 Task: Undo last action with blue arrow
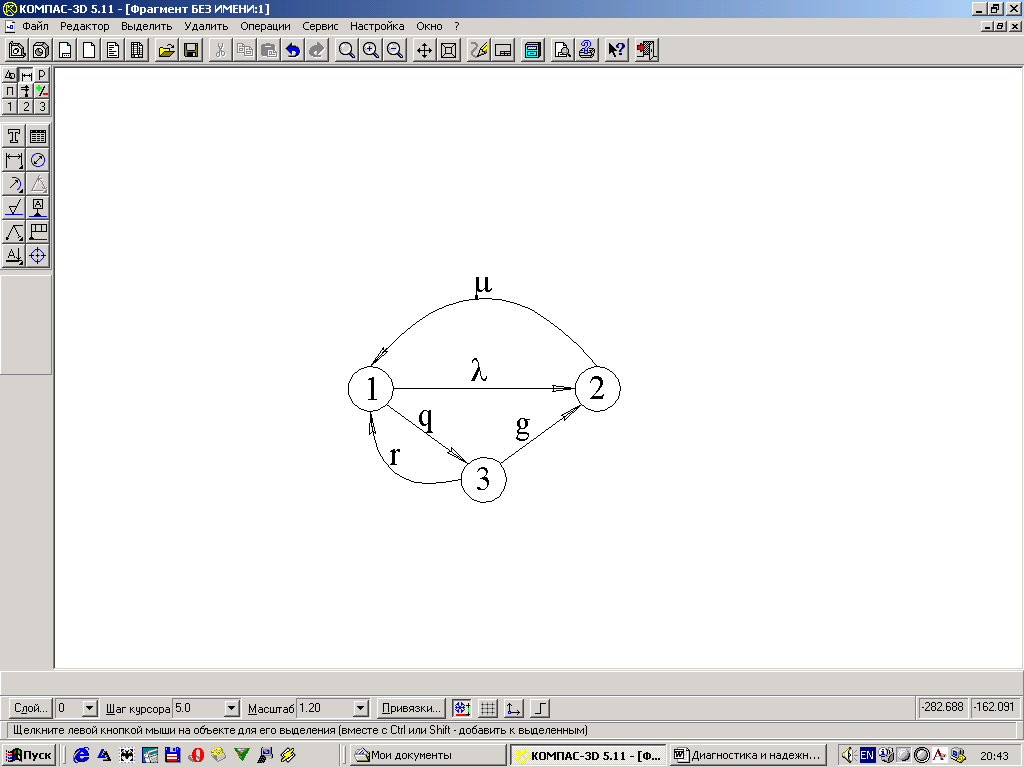[x=293, y=50]
